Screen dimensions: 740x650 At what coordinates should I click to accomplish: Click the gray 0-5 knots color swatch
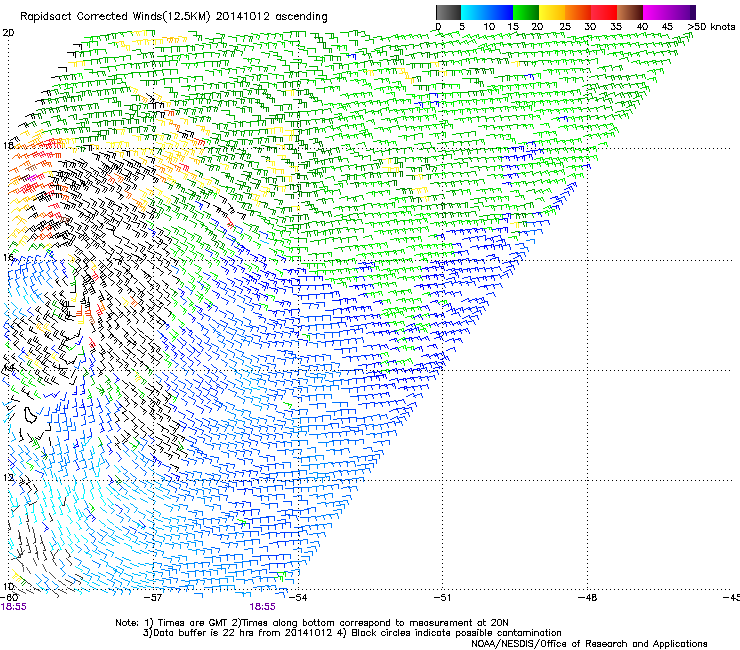click(448, 12)
